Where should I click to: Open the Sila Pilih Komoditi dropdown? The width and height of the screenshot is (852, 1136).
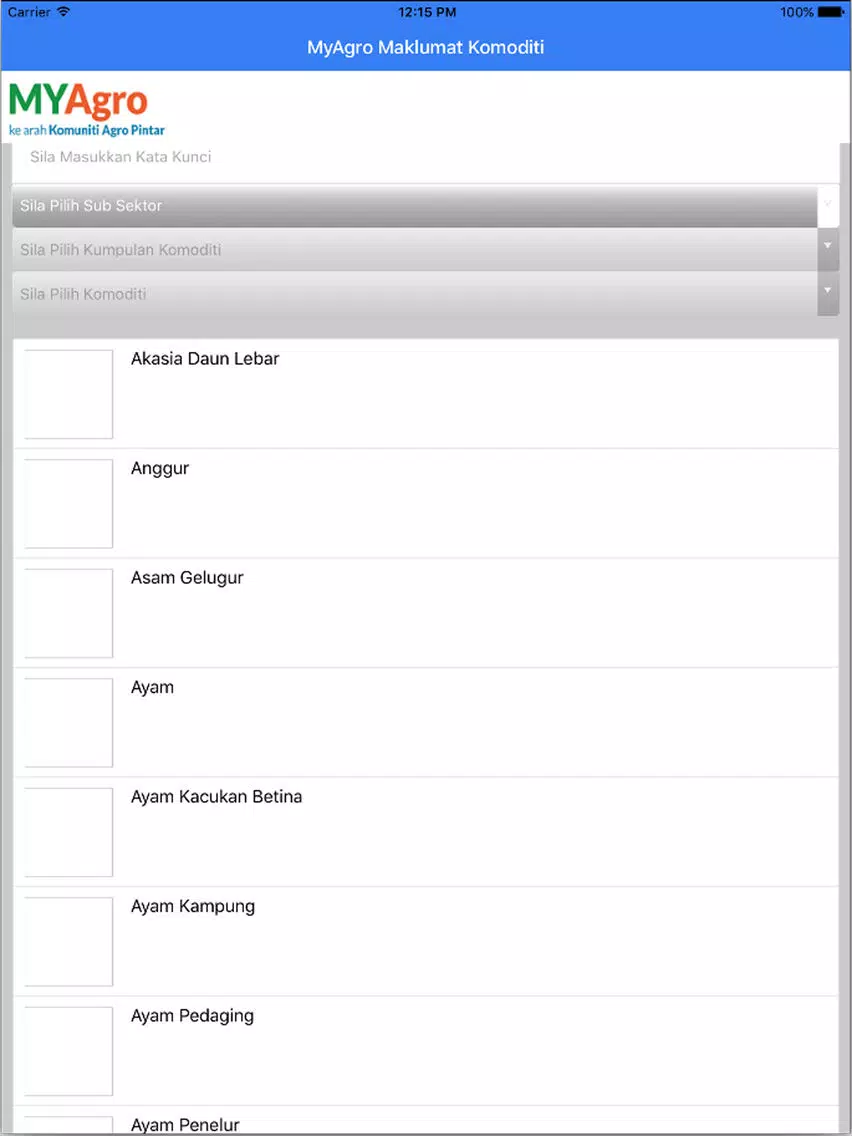[x=414, y=294]
